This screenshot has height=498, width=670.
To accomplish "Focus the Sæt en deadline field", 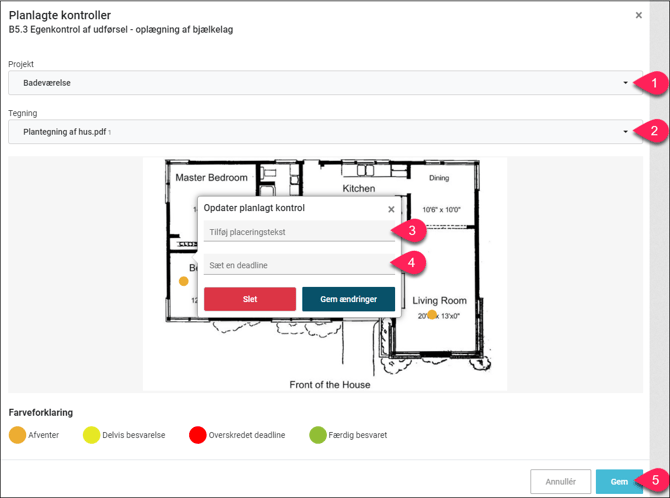I will pos(299,265).
